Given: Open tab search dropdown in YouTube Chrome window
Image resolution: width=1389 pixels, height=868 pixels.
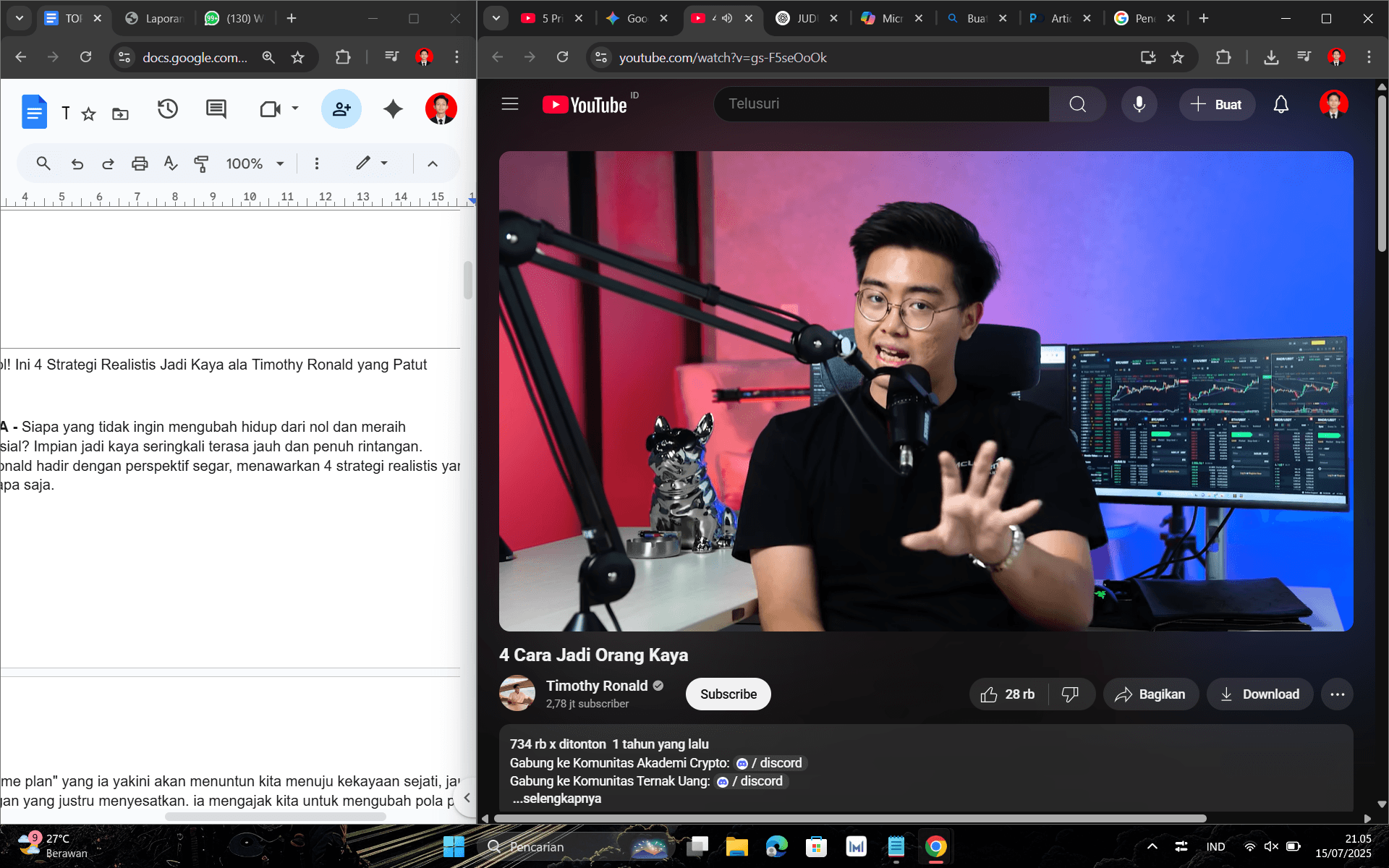Looking at the screenshot, I should (496, 18).
